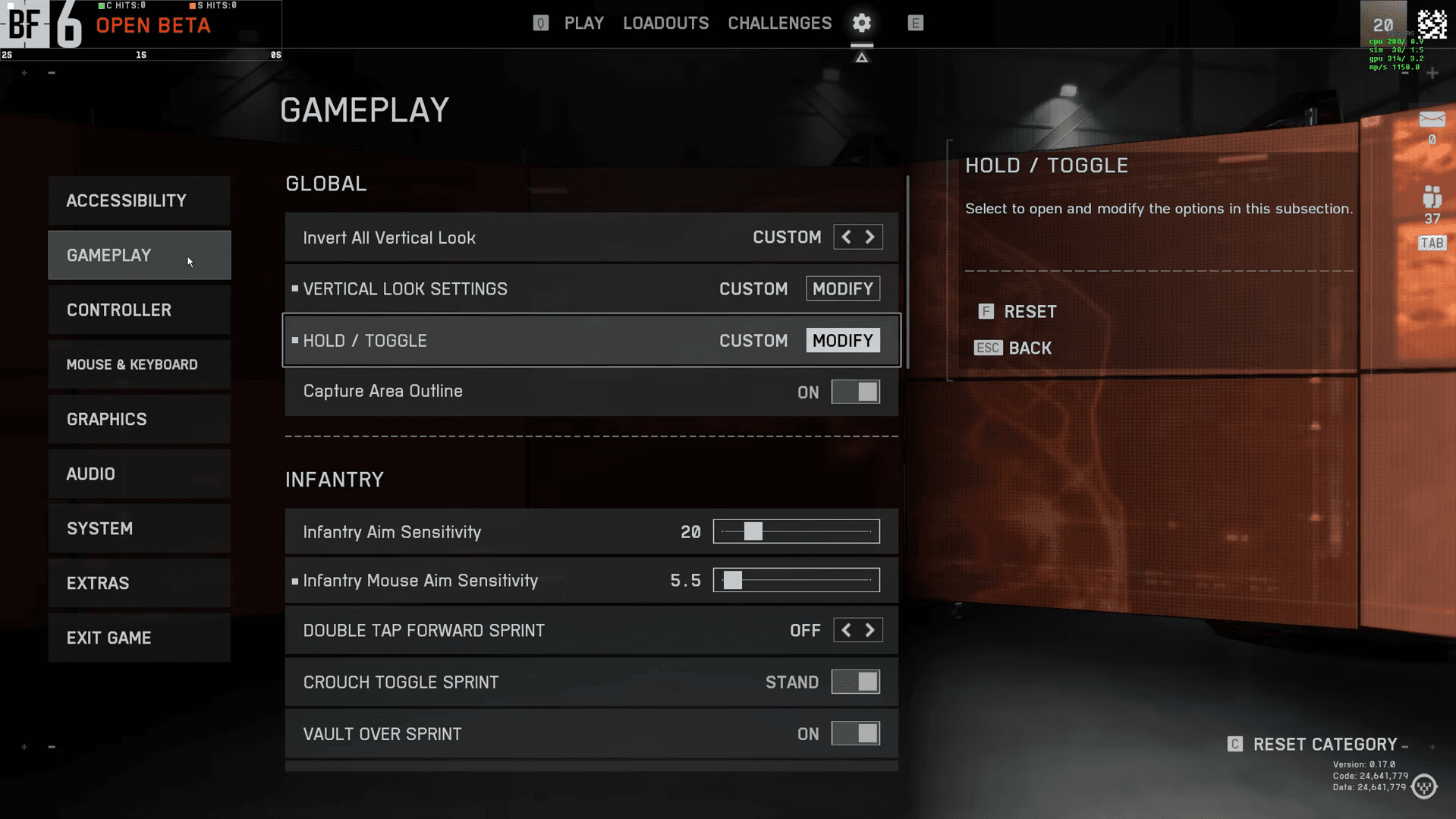
Task: Click the mail envelope icon
Action: pyautogui.click(x=1432, y=119)
